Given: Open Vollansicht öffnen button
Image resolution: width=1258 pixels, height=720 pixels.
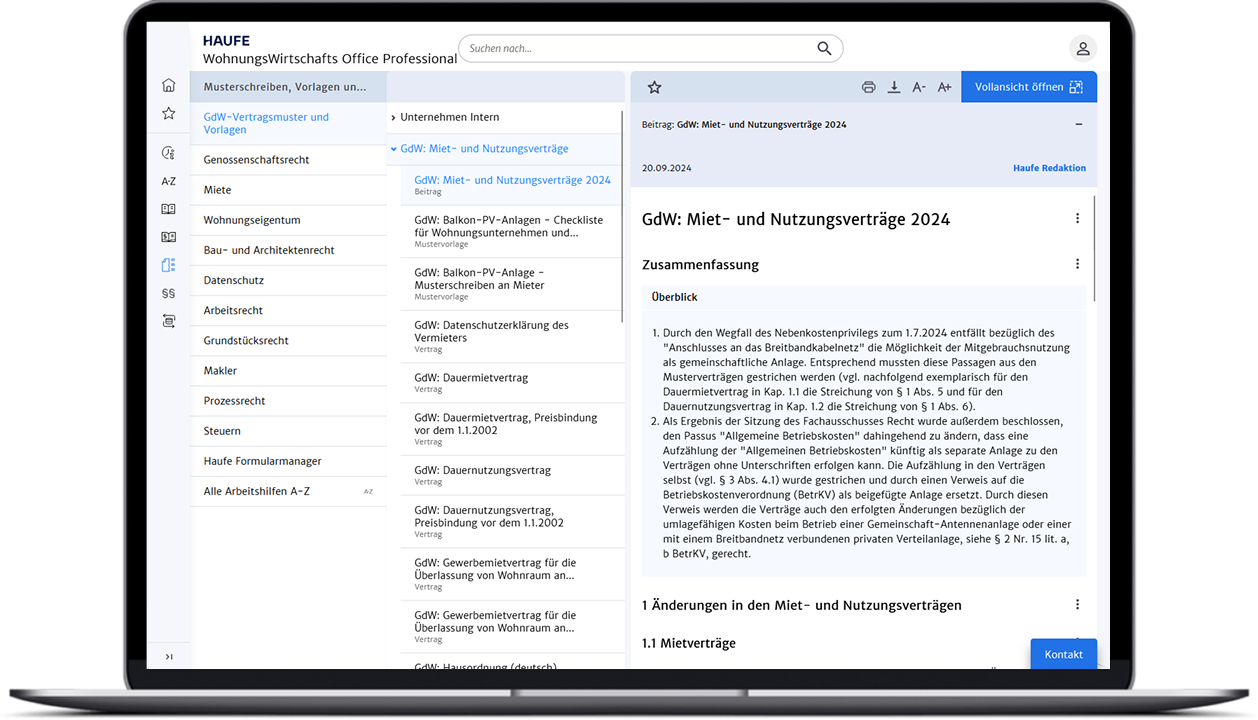Looking at the screenshot, I should click(x=1029, y=87).
